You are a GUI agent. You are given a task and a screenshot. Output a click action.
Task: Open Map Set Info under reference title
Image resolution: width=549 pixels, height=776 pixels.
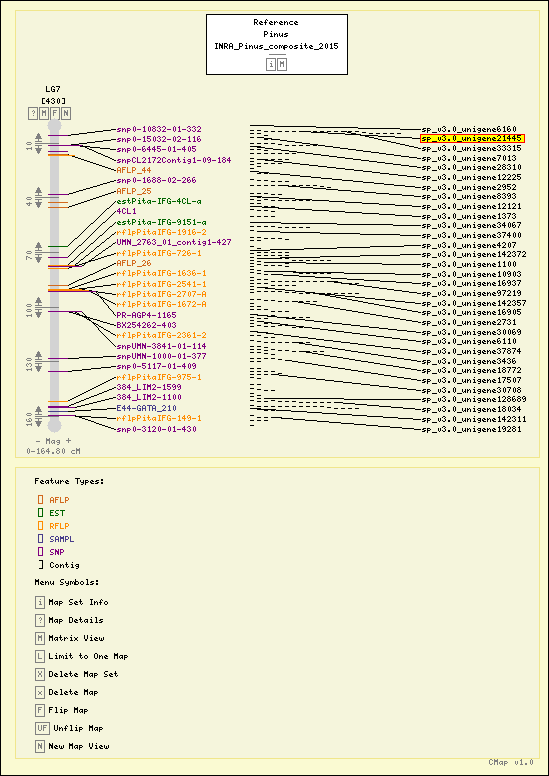point(271,64)
